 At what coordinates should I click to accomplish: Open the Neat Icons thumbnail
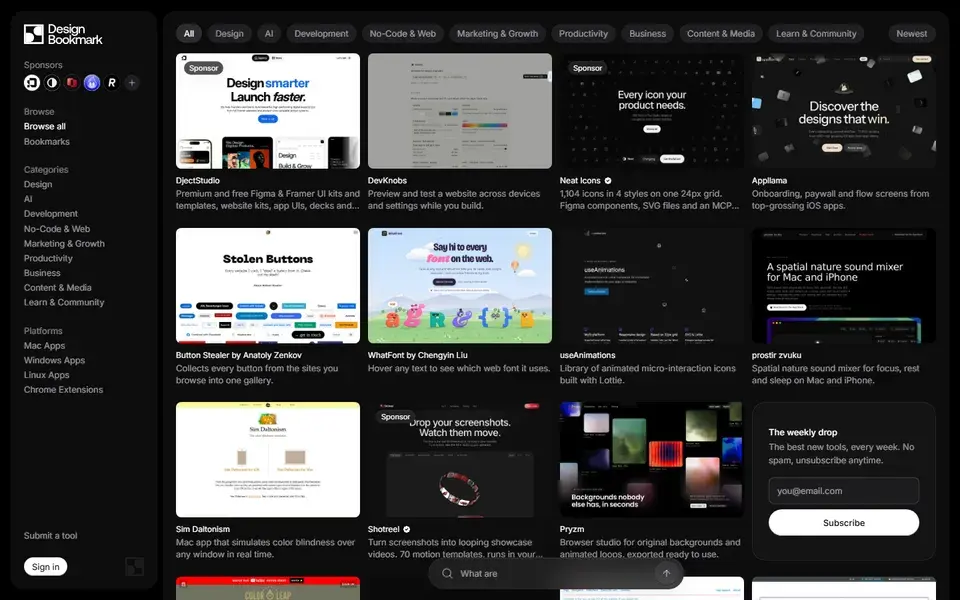click(651, 111)
